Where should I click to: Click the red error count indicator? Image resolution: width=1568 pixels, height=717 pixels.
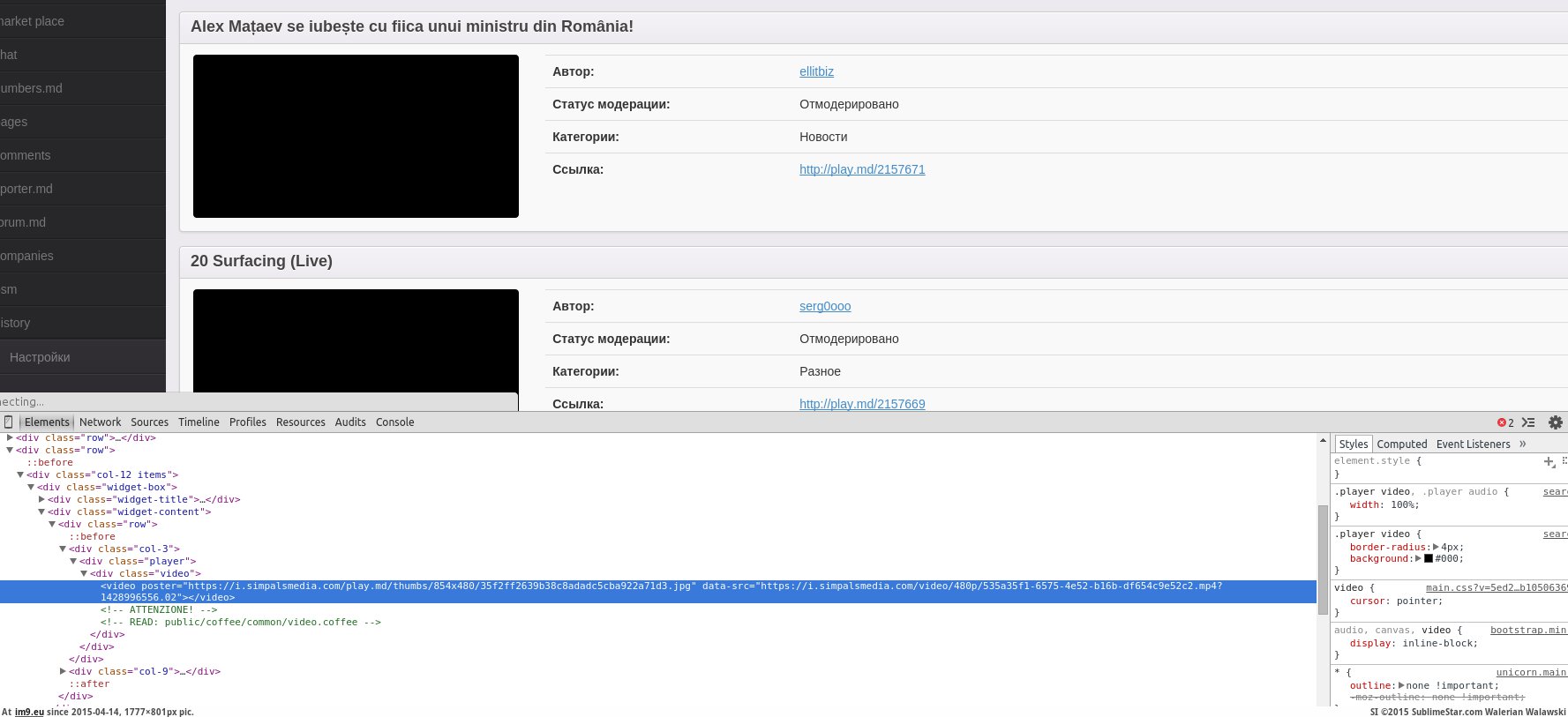[x=1505, y=422]
